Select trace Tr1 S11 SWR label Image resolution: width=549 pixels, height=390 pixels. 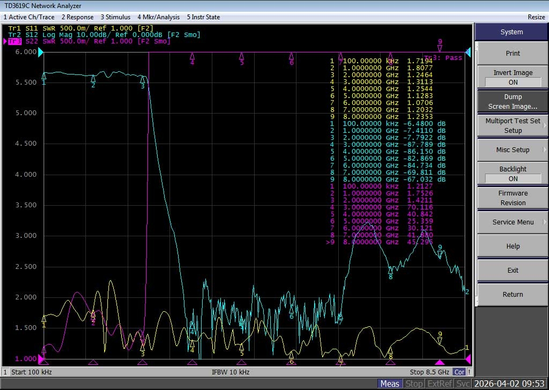pos(81,28)
